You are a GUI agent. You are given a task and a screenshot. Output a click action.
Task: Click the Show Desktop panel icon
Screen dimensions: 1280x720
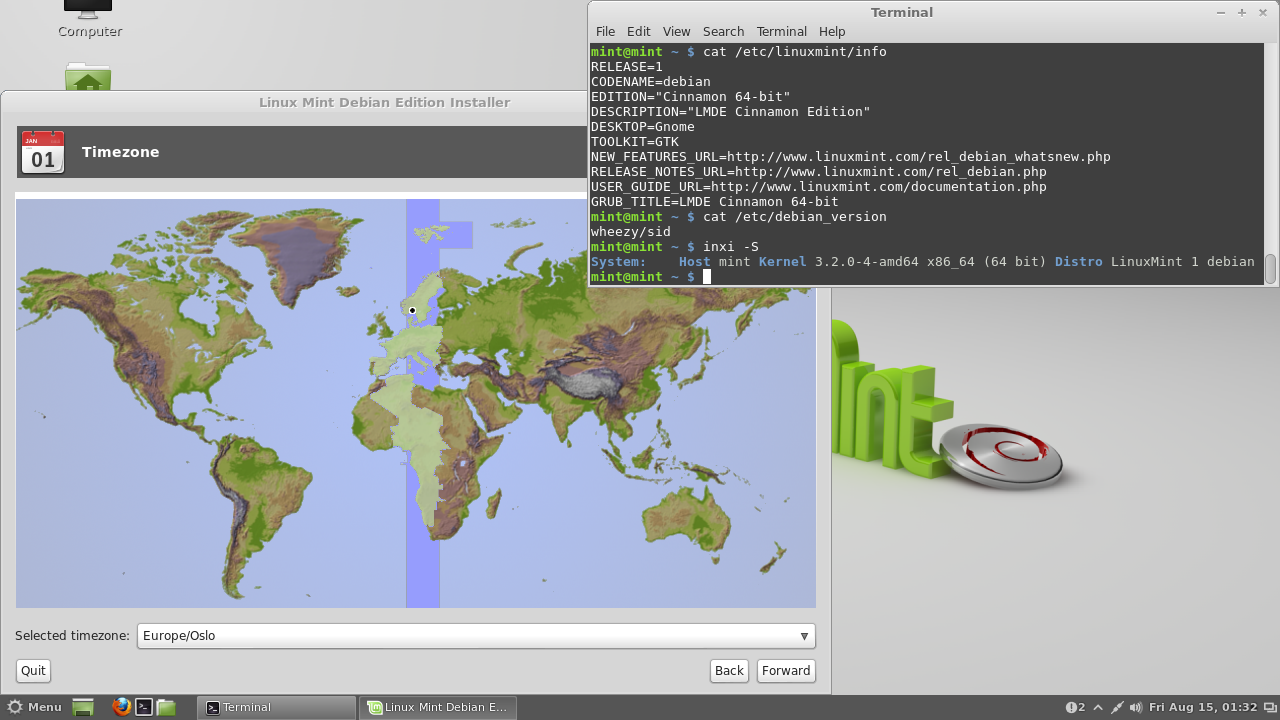click(x=83, y=707)
